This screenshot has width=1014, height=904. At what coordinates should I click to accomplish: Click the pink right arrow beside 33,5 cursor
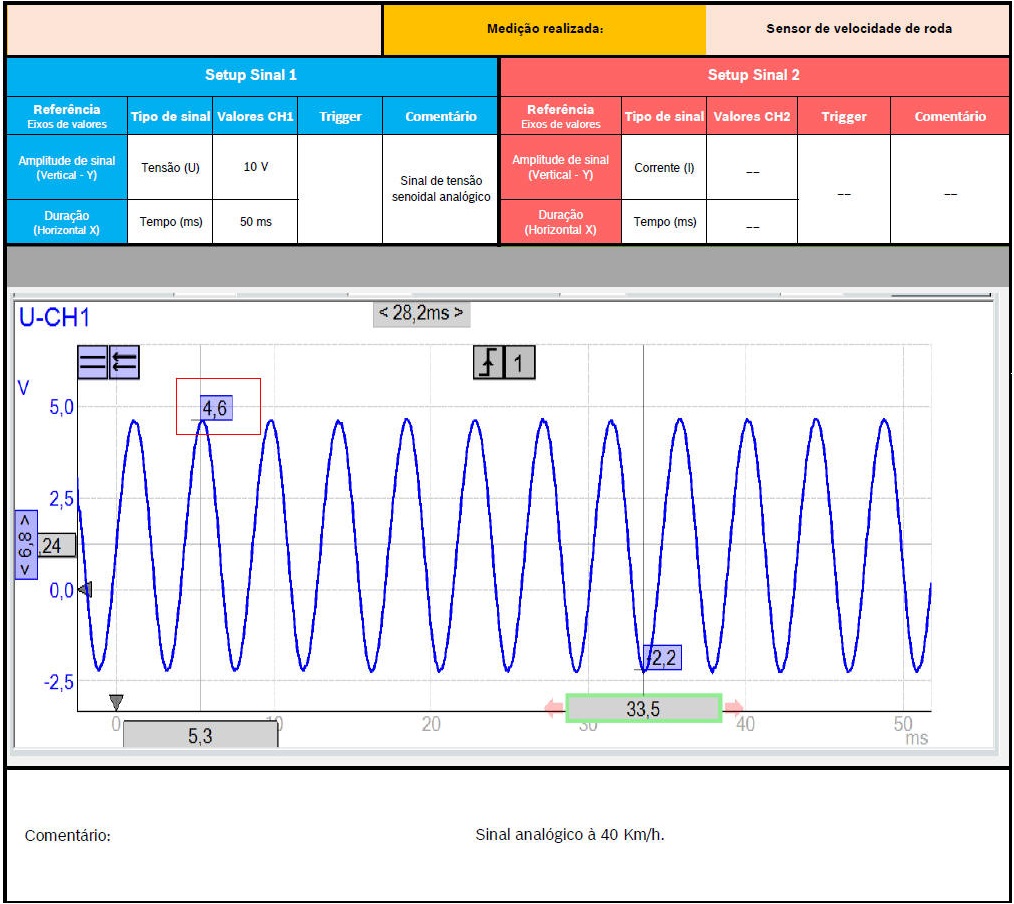pos(734,708)
